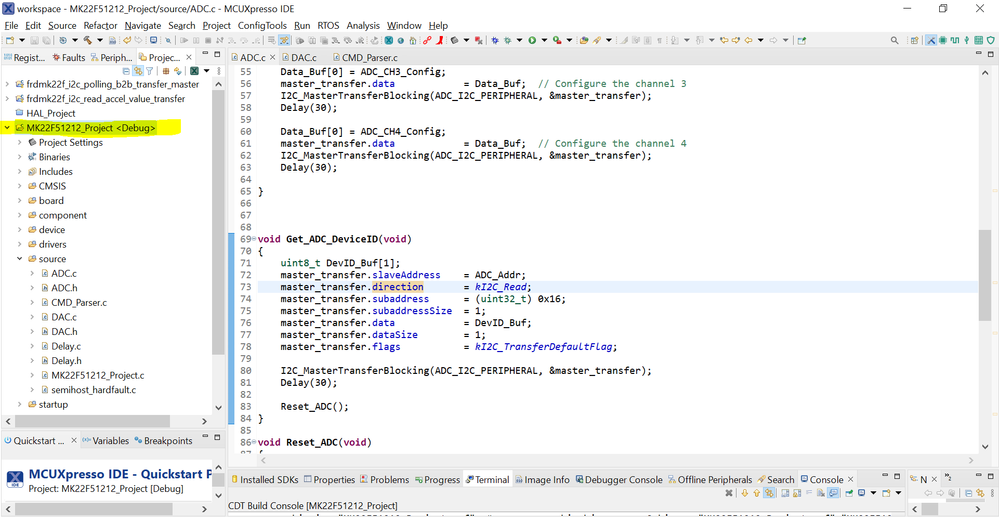Click Collapse All in Project Explorer
Viewport: 999px width, 517px height.
click(126, 70)
